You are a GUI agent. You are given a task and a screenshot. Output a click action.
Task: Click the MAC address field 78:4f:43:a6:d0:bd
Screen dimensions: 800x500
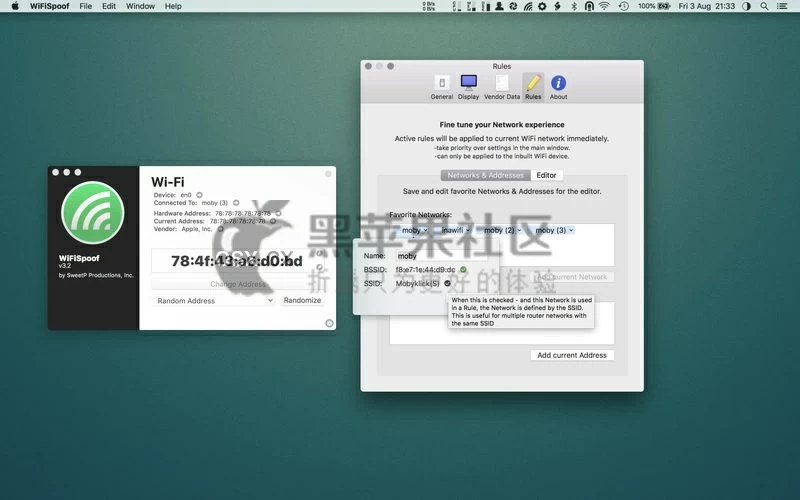[237, 261]
